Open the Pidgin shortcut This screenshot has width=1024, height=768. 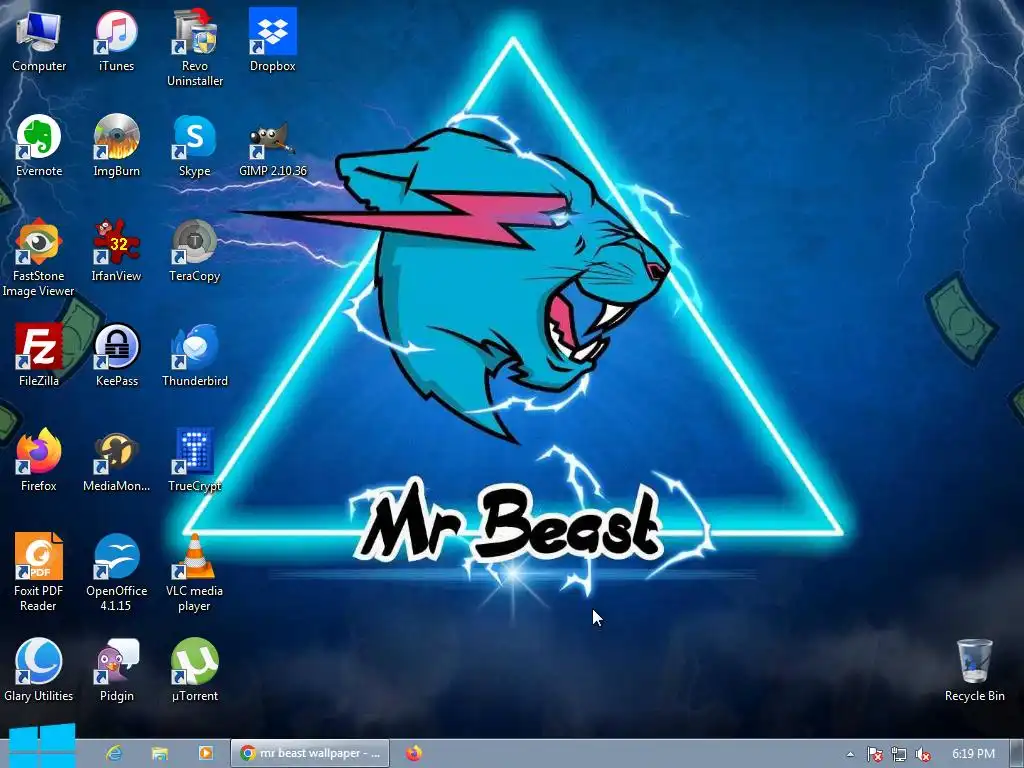pos(116,670)
